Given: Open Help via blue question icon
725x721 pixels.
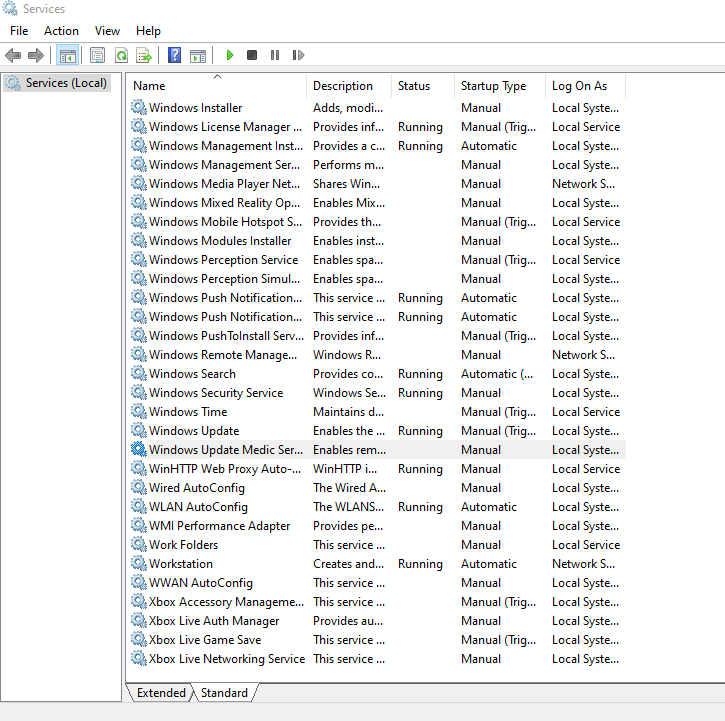Looking at the screenshot, I should (174, 55).
